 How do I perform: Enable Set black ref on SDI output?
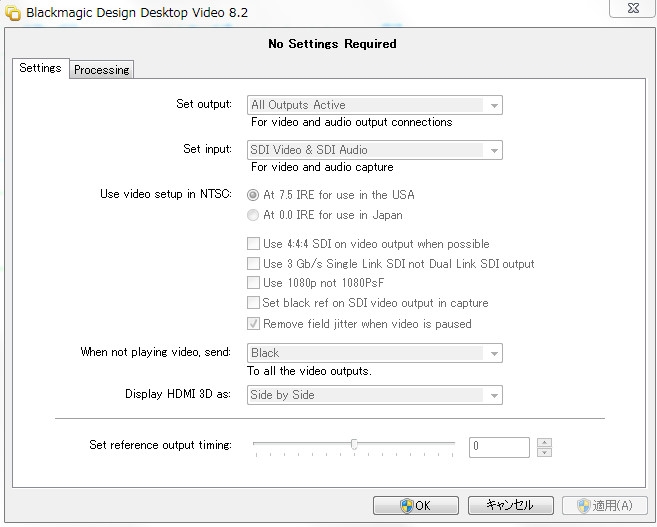tap(253, 303)
